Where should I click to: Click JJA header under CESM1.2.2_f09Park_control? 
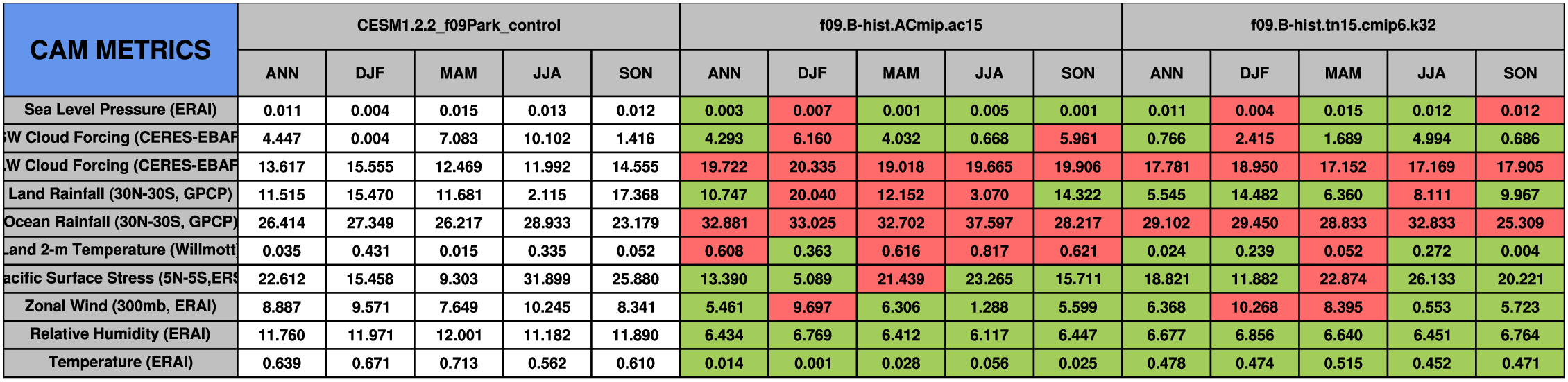point(547,73)
